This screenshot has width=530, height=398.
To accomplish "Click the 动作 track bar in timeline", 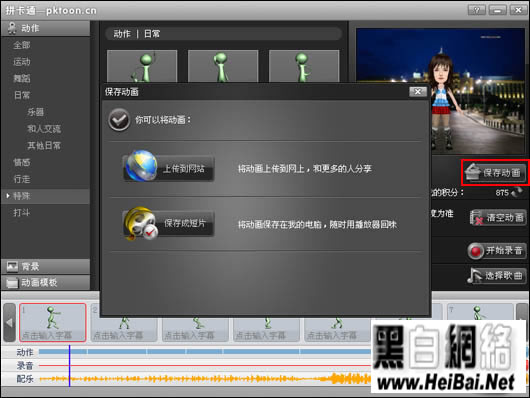I will 205,352.
